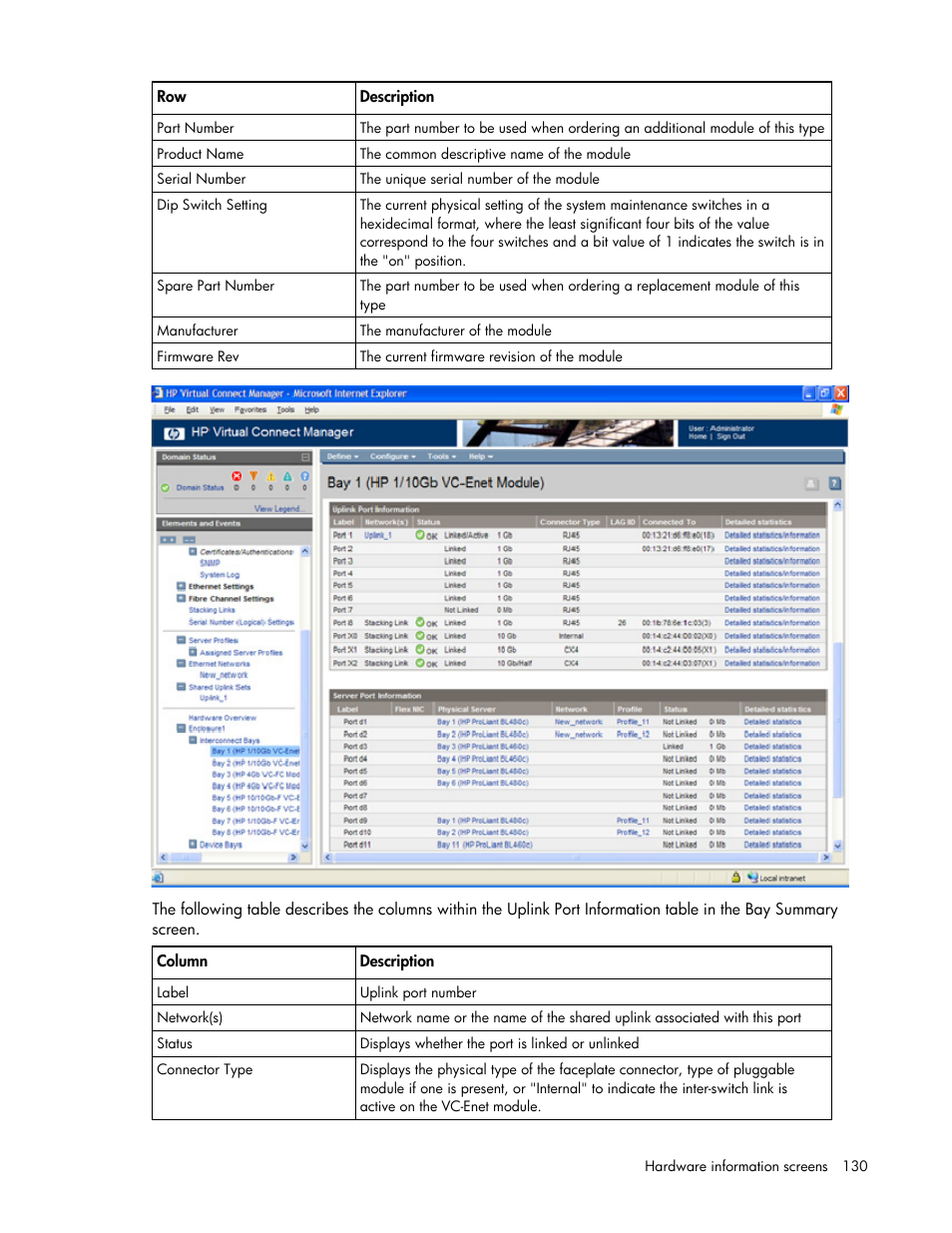
Task: Open Bay 11 (HP ProLiant BL460c) server link
Action: [x=484, y=845]
